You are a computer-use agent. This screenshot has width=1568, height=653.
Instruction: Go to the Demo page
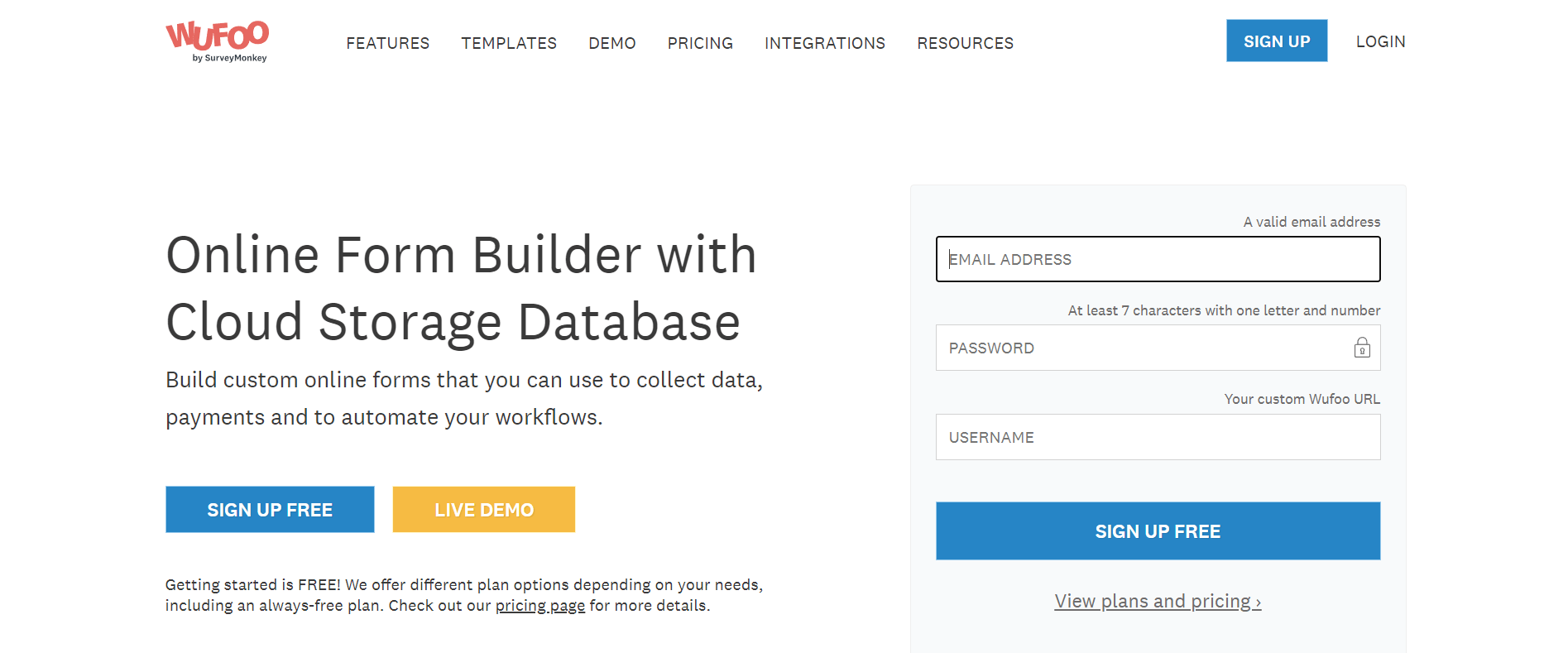click(x=612, y=43)
